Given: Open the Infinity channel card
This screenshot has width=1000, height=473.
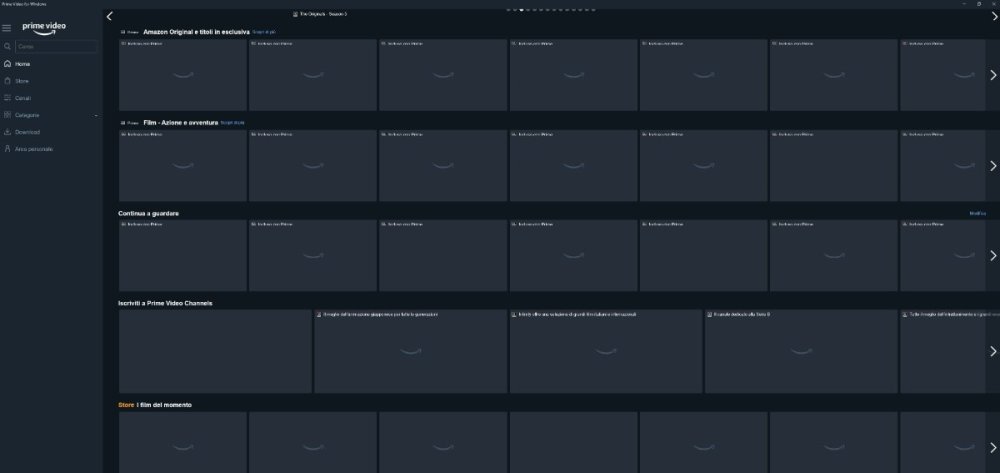Looking at the screenshot, I should 606,351.
